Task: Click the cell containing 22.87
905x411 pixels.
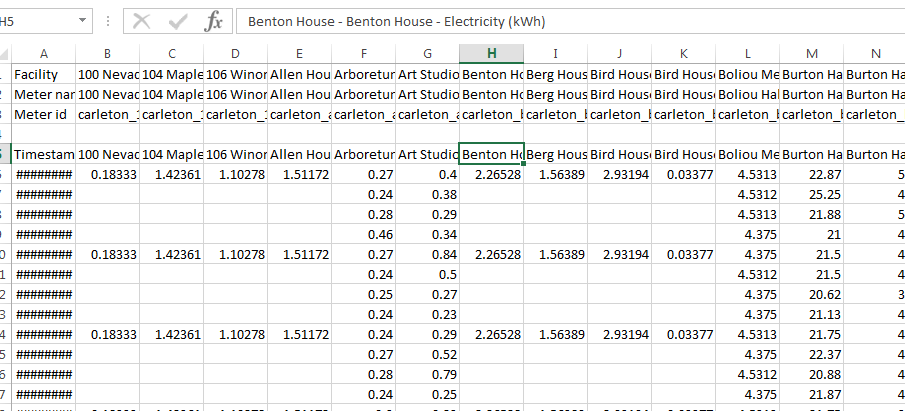Action: tap(811, 174)
